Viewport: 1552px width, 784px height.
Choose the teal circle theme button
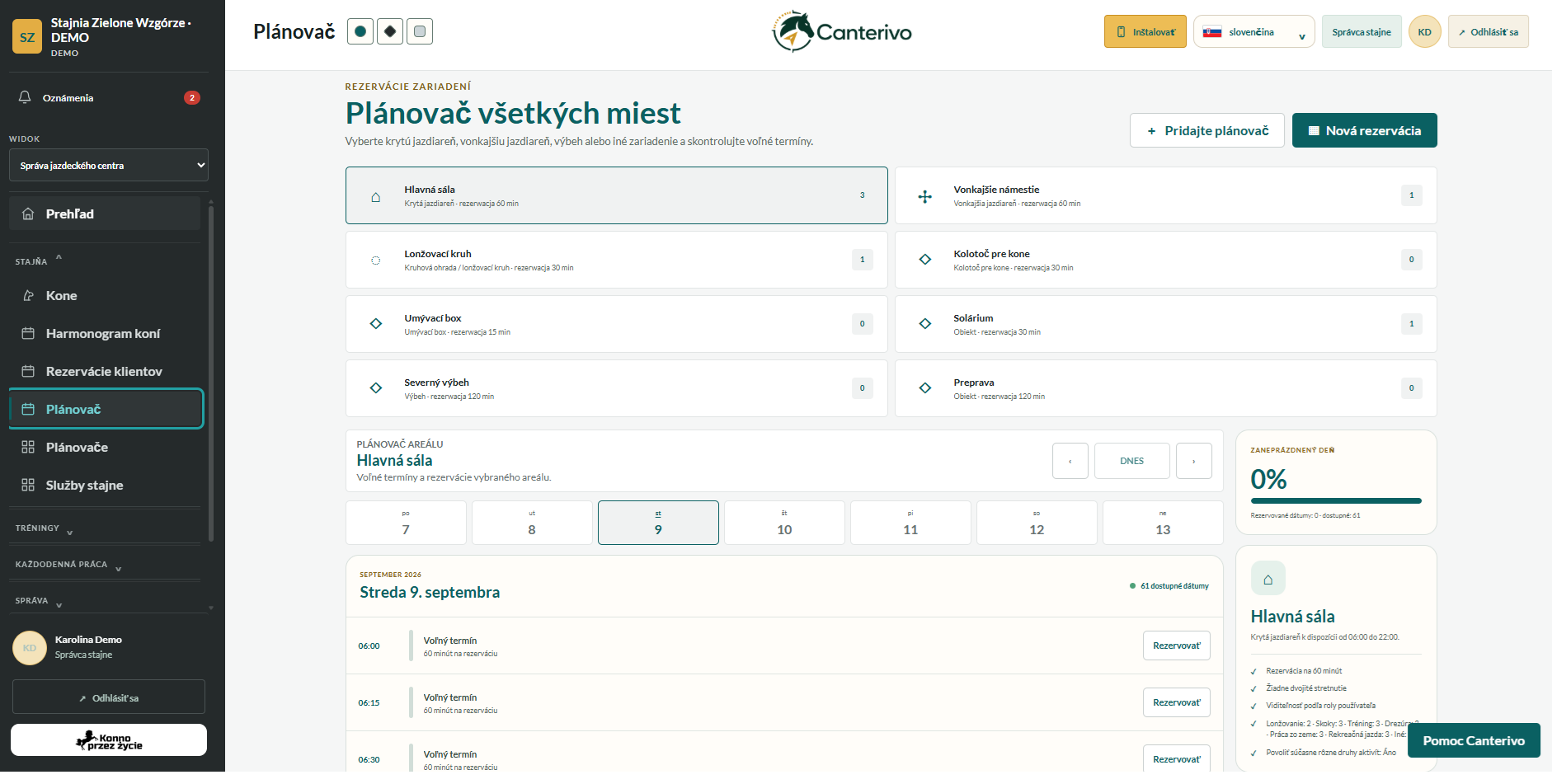360,31
